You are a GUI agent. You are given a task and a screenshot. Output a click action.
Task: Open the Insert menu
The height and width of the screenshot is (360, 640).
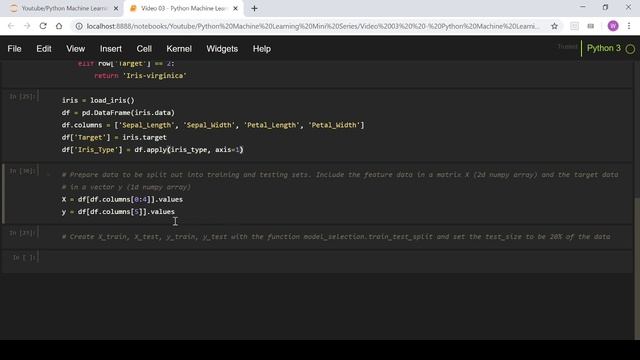pos(111,49)
